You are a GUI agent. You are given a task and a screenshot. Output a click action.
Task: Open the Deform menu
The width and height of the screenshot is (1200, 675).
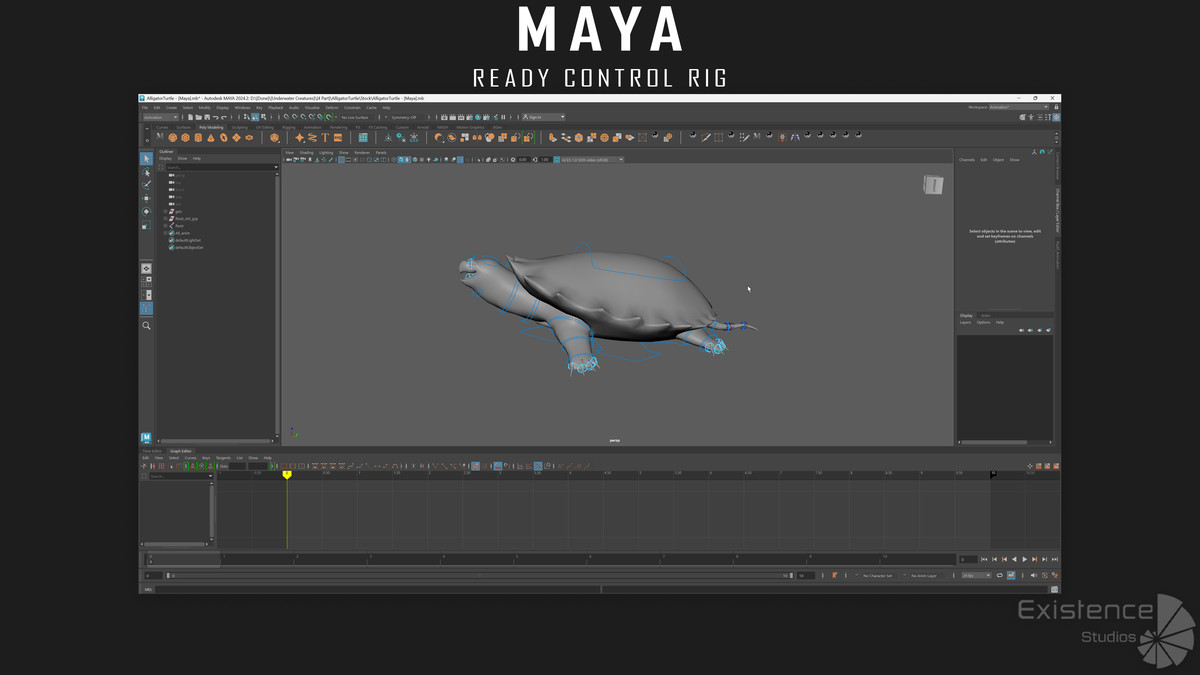(332, 108)
